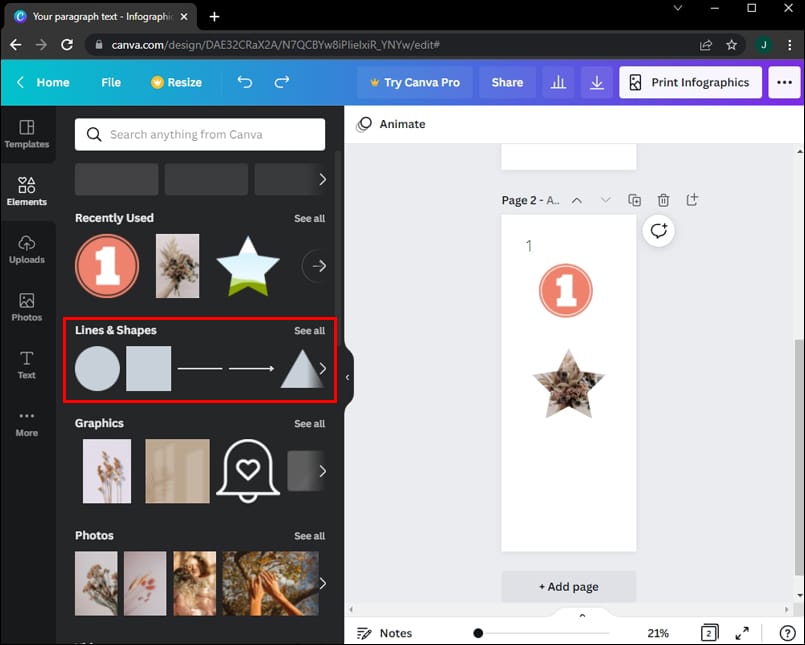Open the three-dot overflow menu
Viewport: 805px width, 645px height.
(784, 82)
